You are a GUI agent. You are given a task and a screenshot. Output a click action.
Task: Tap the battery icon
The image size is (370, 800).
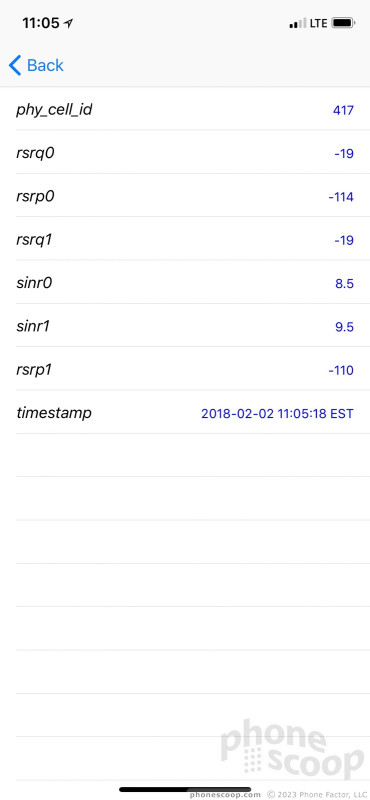coord(343,23)
